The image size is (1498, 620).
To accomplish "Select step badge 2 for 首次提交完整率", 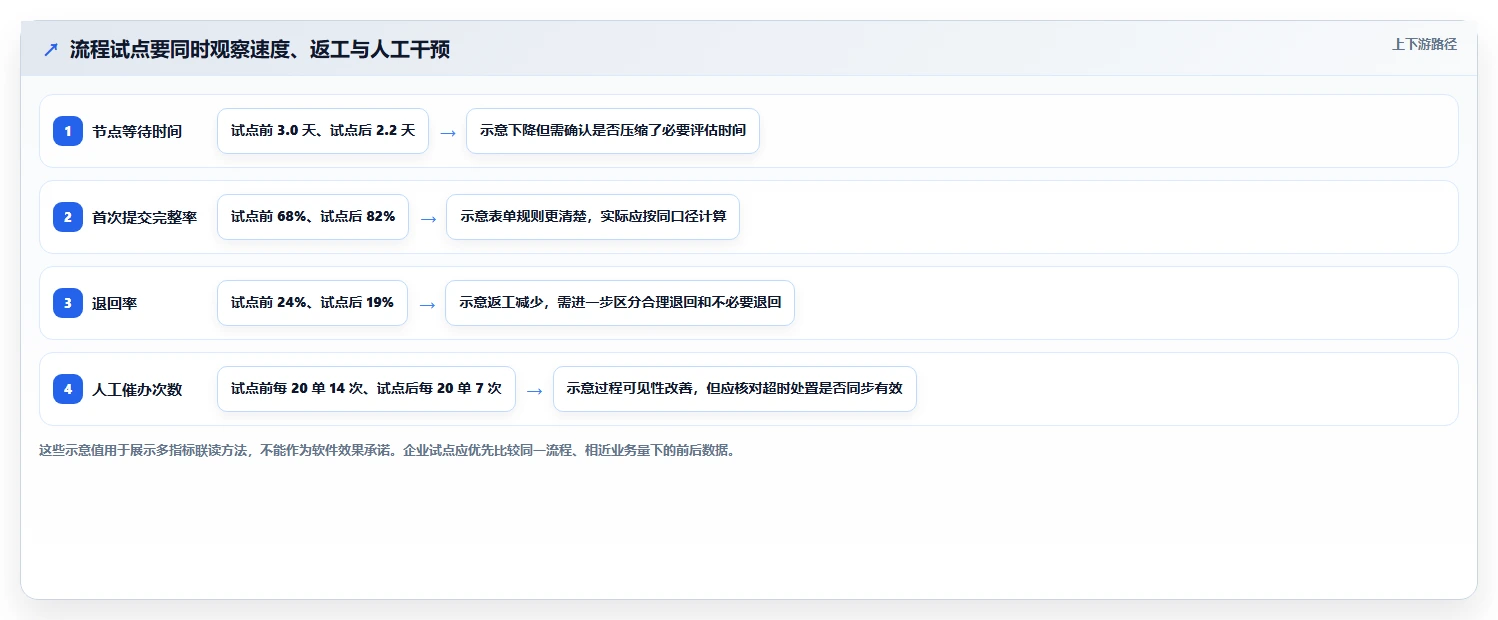I will (68, 217).
